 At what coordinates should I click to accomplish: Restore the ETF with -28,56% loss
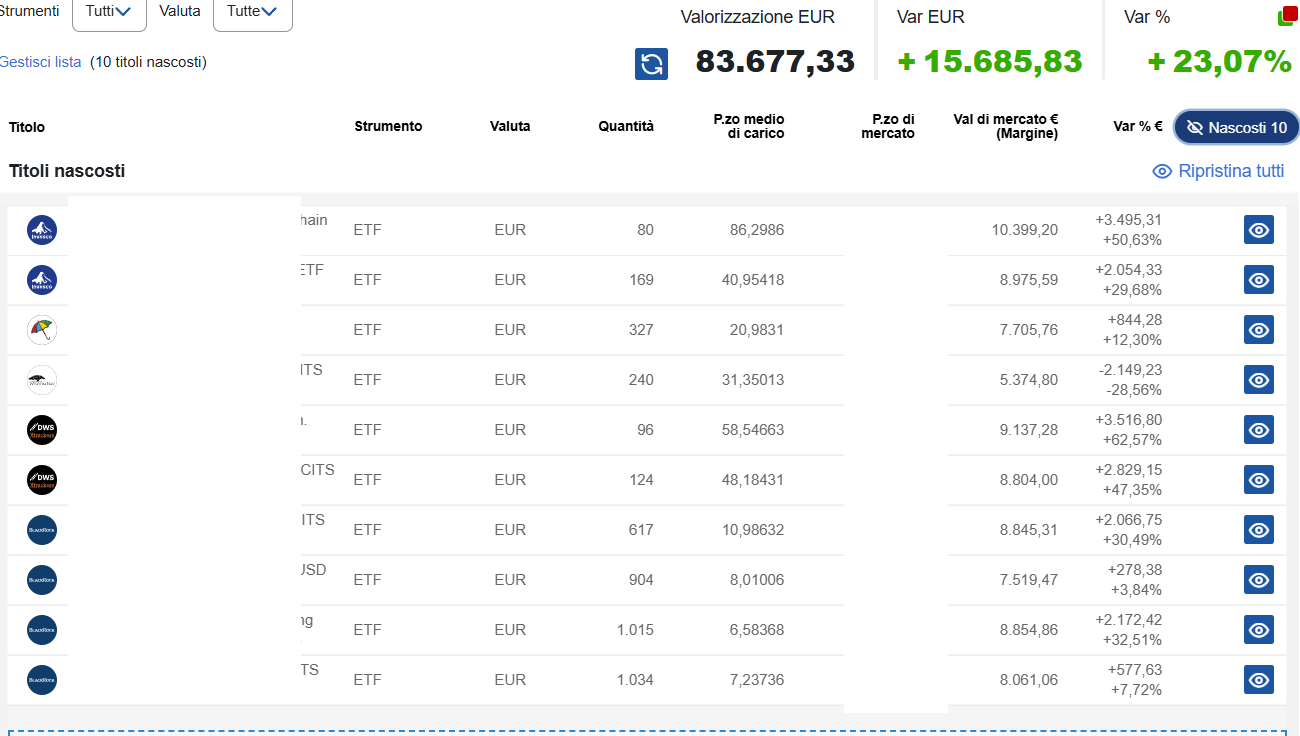(x=1258, y=380)
